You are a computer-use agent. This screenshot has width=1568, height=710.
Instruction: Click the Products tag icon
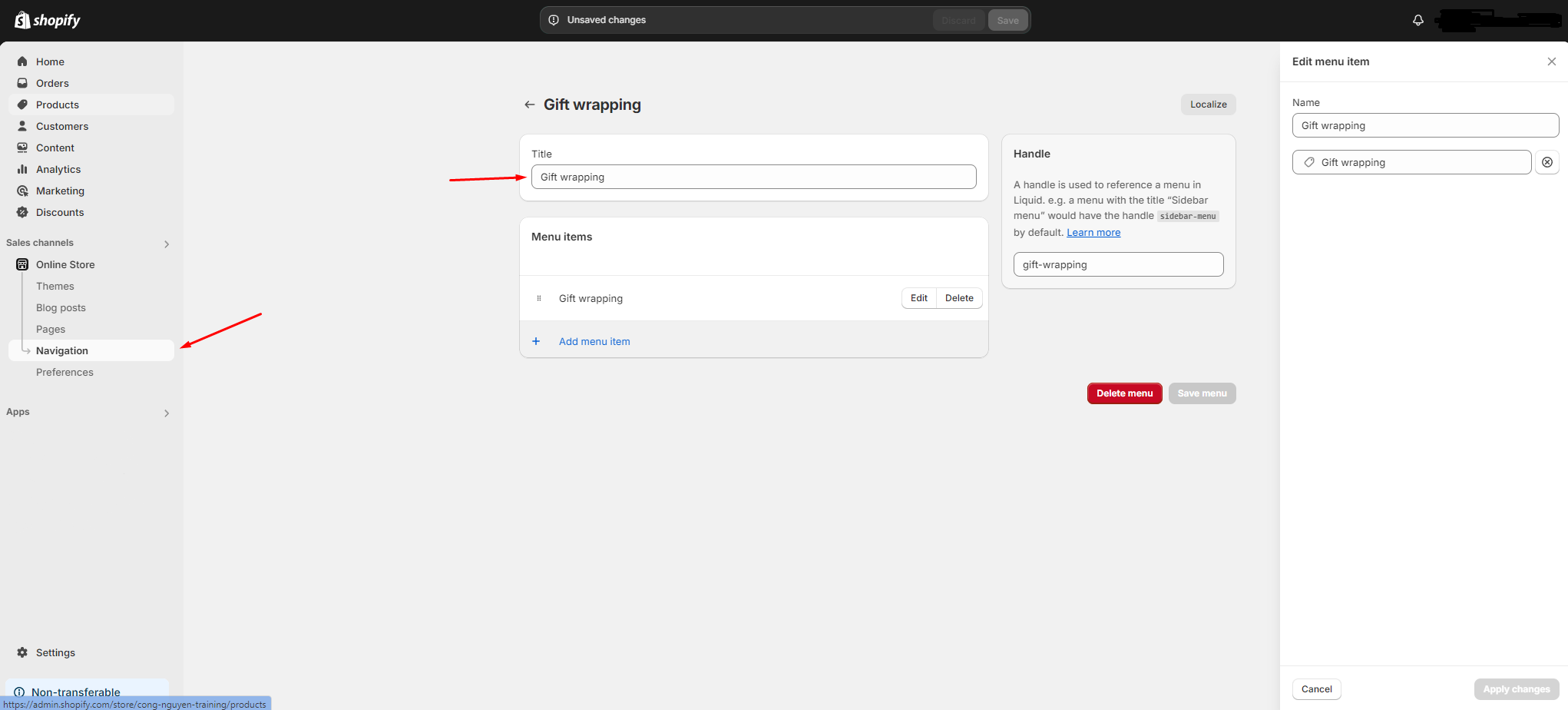[x=22, y=105]
